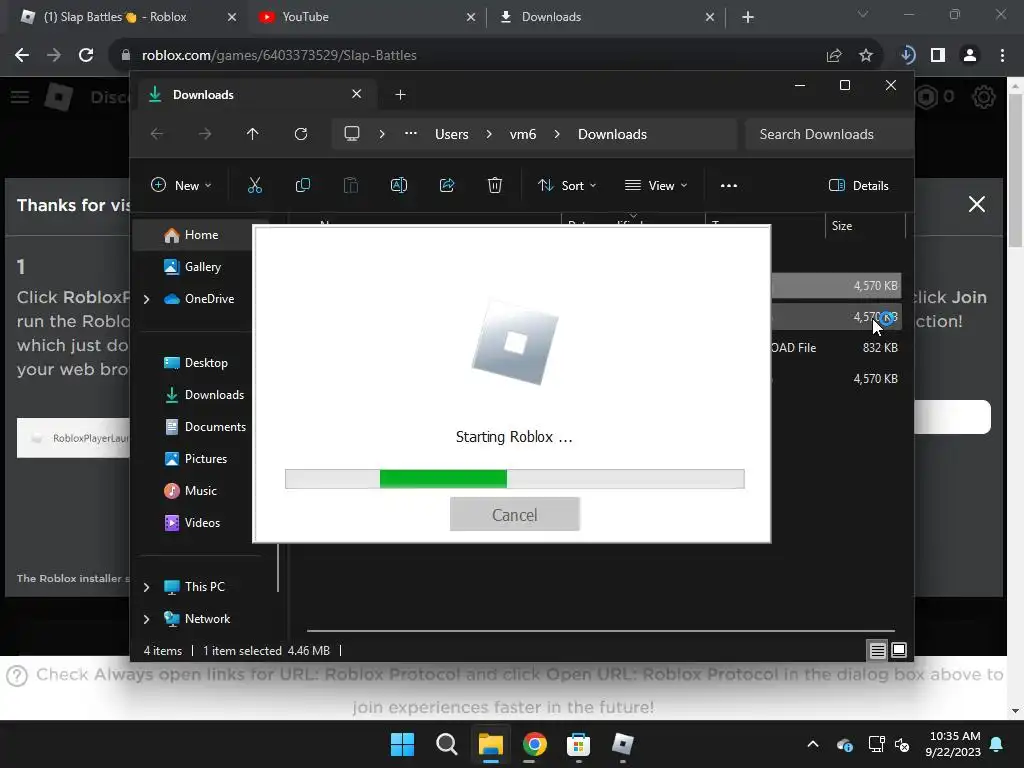This screenshot has height=768, width=1024.
Task: Open the Chrome profile icon
Action: point(970,56)
